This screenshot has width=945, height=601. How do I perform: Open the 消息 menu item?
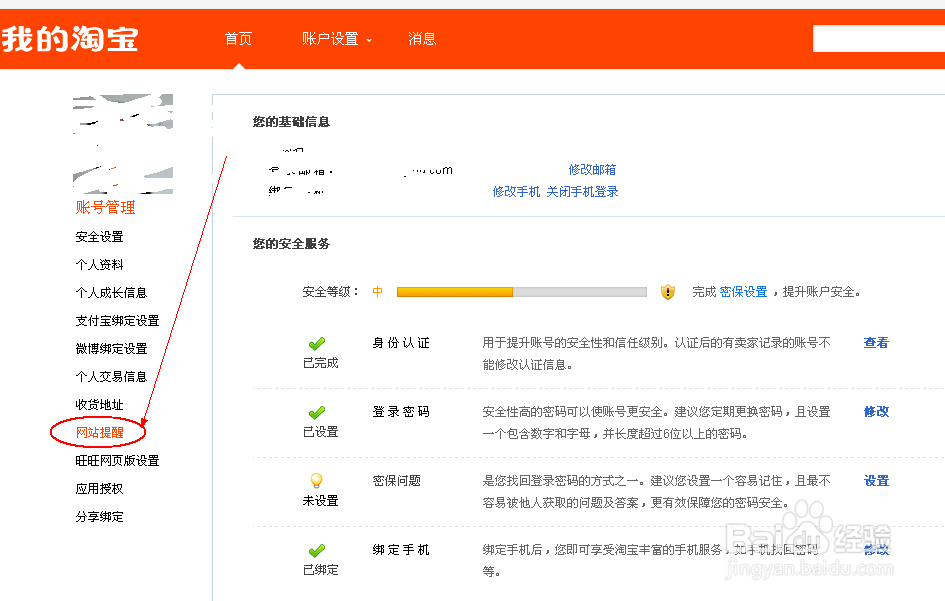click(421, 38)
